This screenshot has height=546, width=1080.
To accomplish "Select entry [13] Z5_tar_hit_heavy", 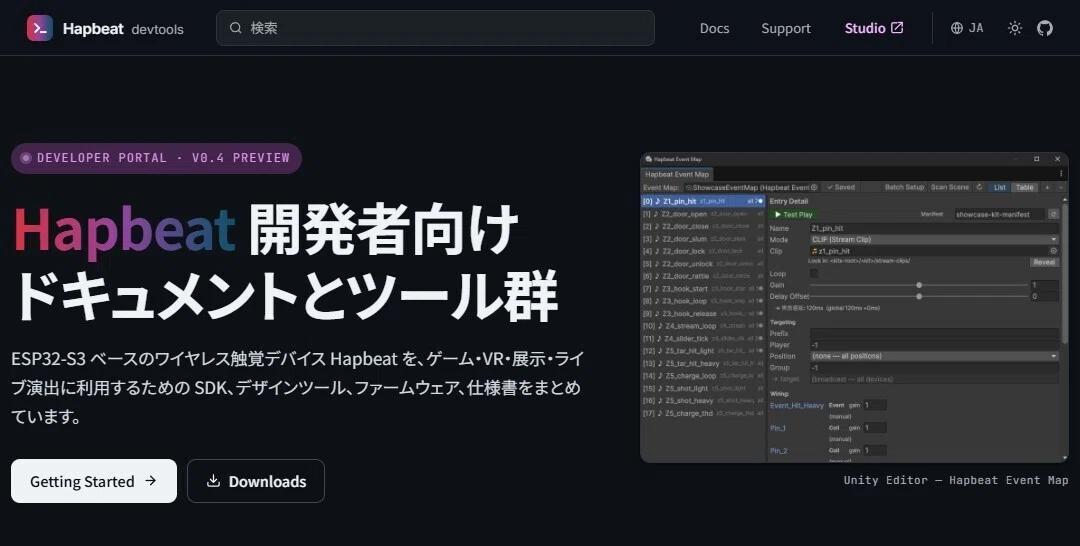I will (x=703, y=364).
